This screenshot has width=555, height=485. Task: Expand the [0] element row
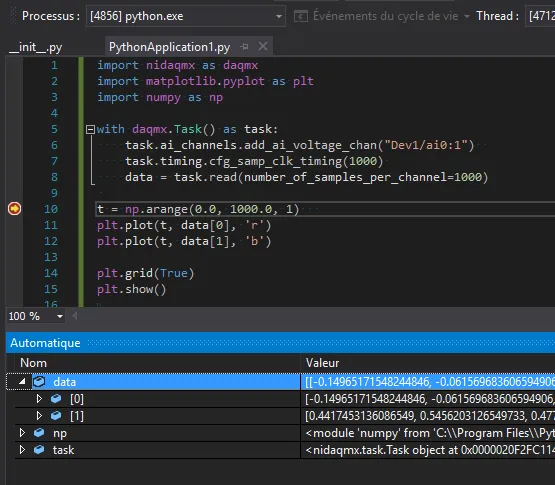coord(39,399)
